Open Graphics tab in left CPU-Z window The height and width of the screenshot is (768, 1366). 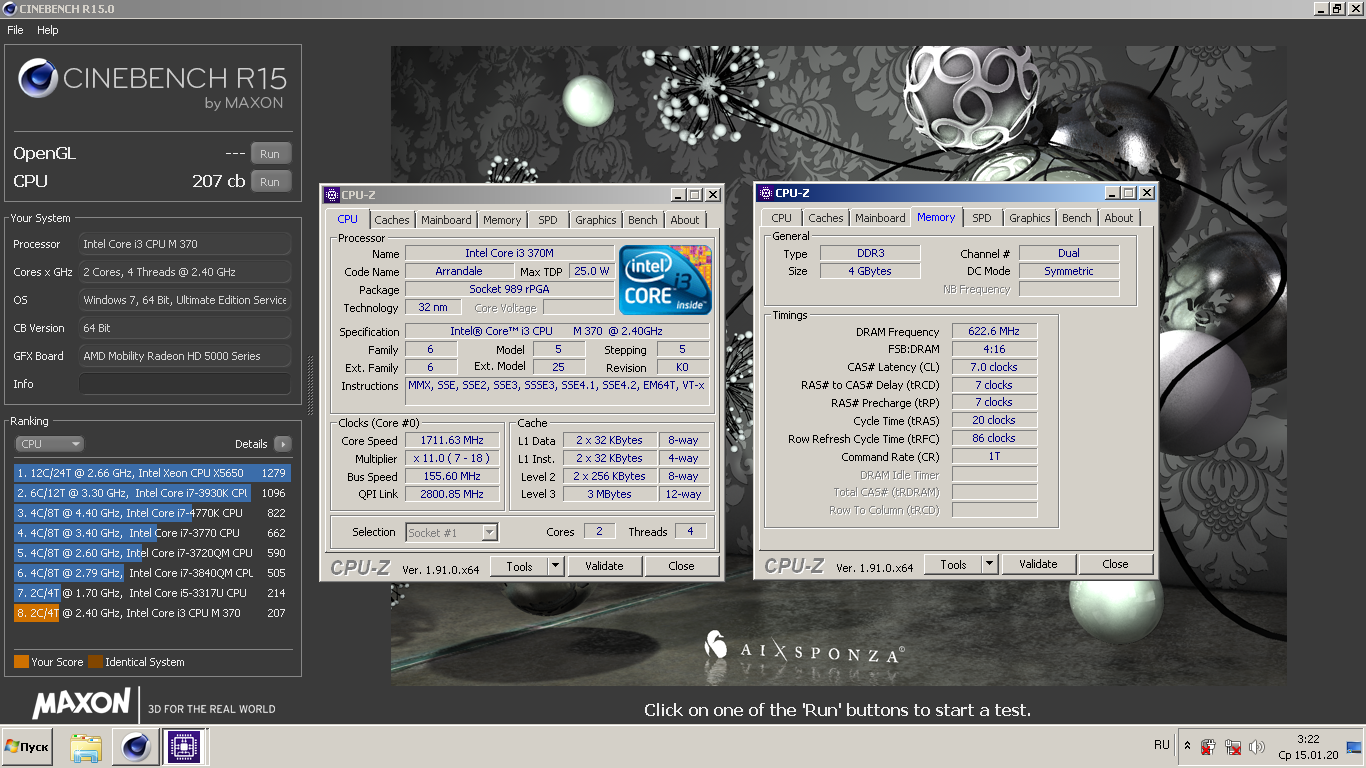click(596, 220)
